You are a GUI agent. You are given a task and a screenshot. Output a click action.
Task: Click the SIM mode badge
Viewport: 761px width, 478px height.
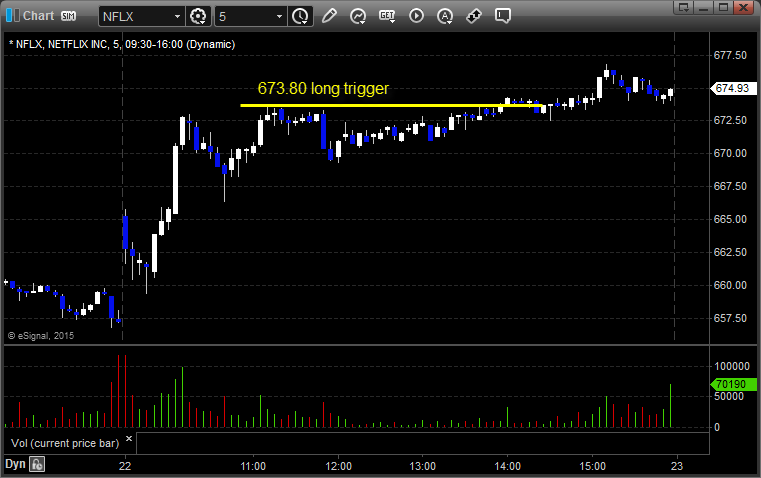68,16
